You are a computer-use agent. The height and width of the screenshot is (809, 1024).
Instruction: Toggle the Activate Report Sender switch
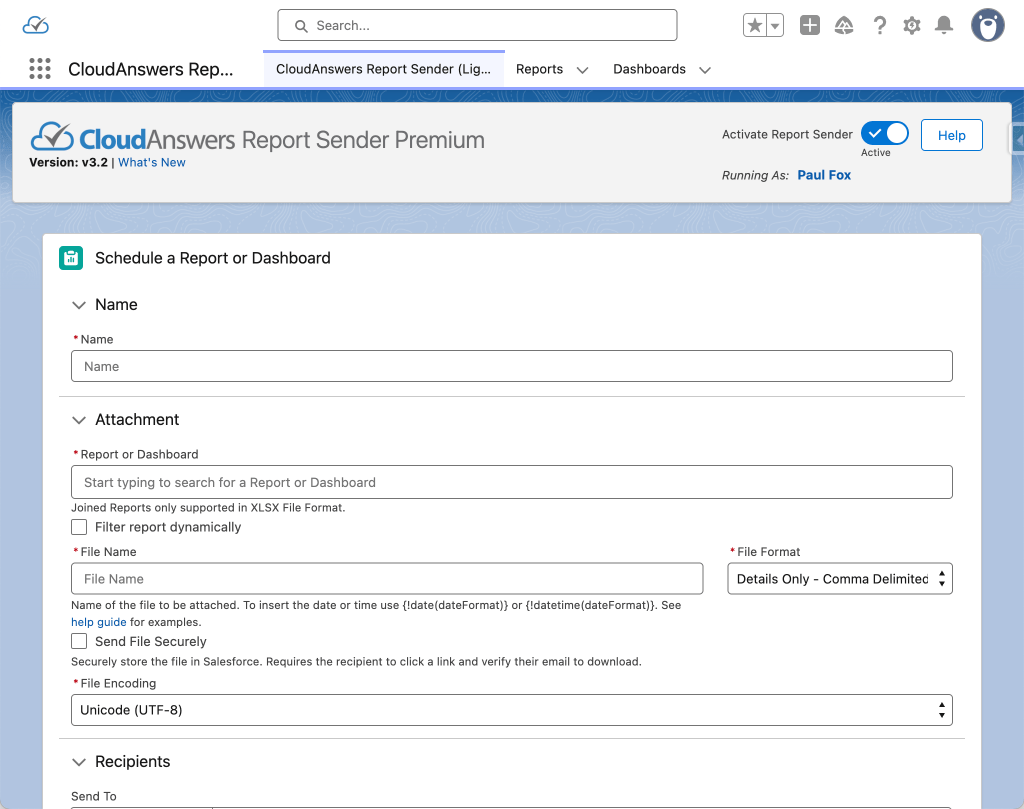pos(884,134)
